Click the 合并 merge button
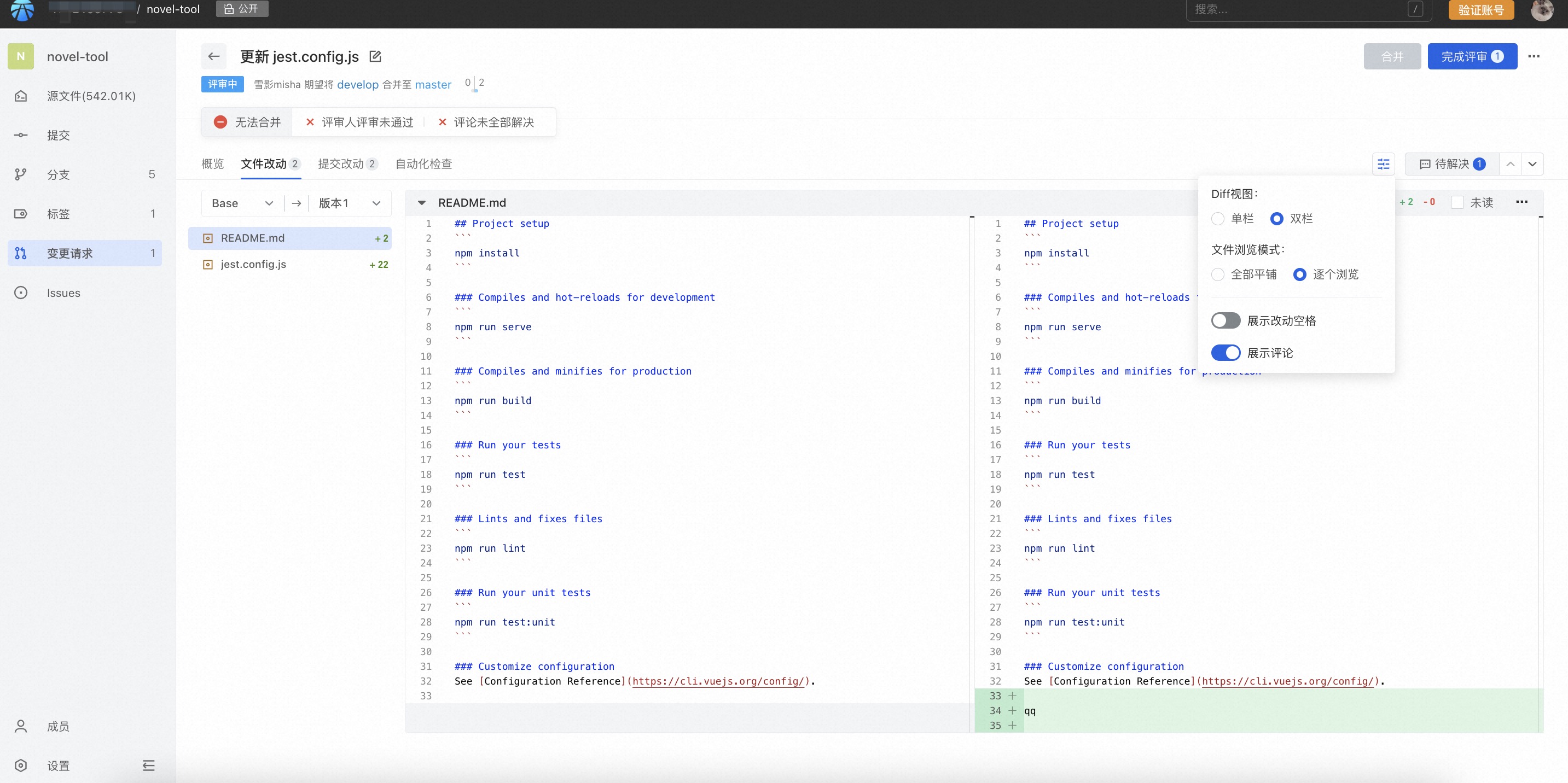1568x783 pixels. pyautogui.click(x=1392, y=56)
